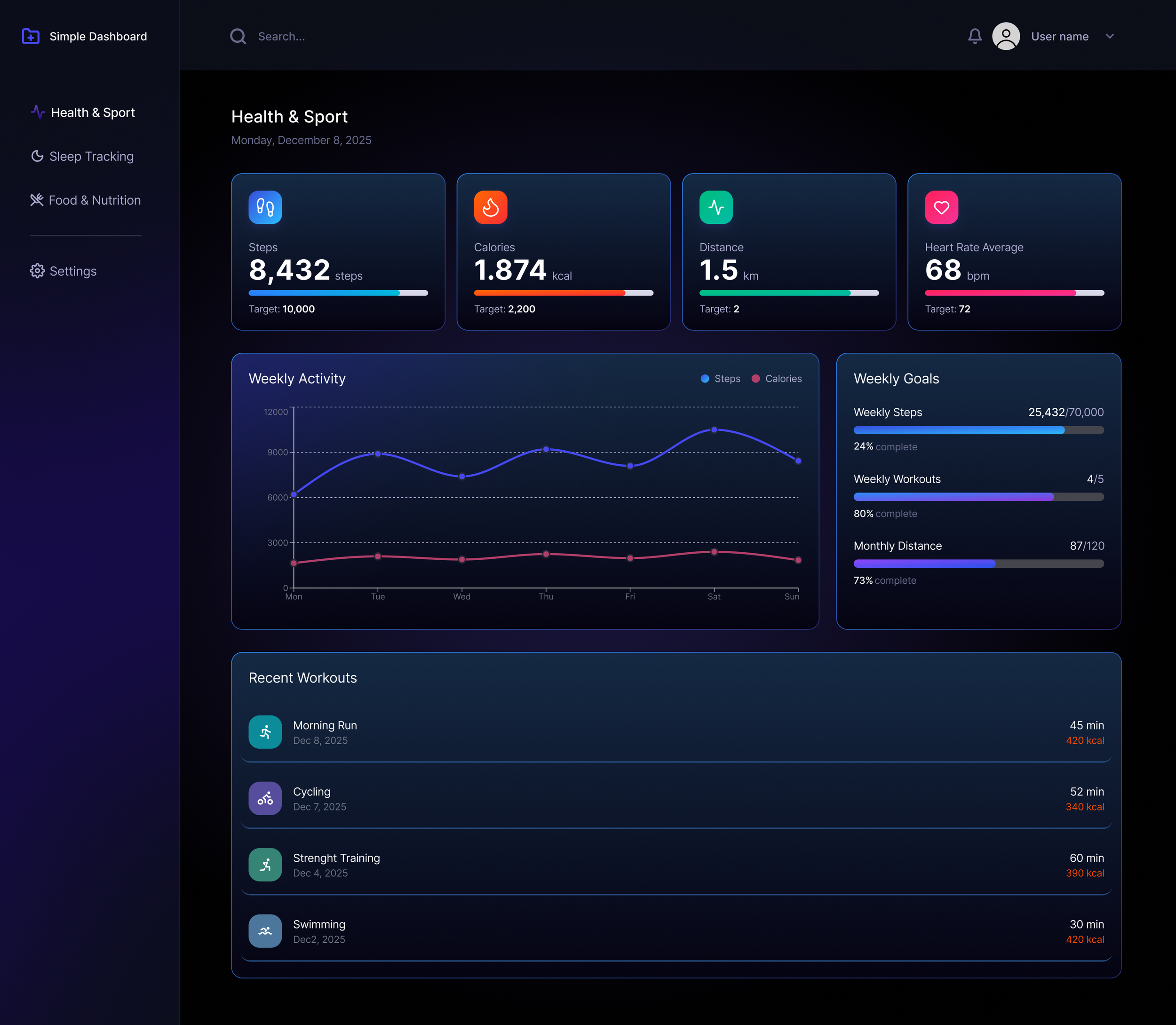Click the Calories flame icon
The height and width of the screenshot is (1025, 1176).
[x=490, y=207]
